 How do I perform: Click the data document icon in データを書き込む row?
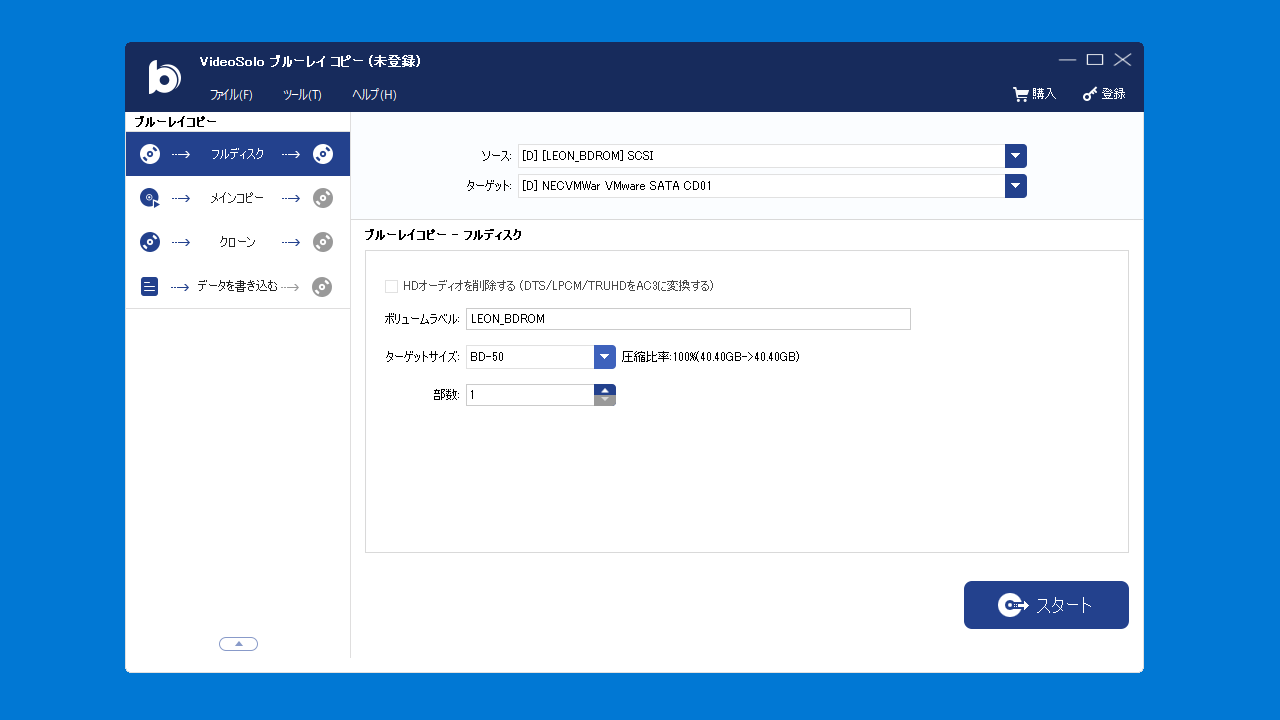[150, 287]
